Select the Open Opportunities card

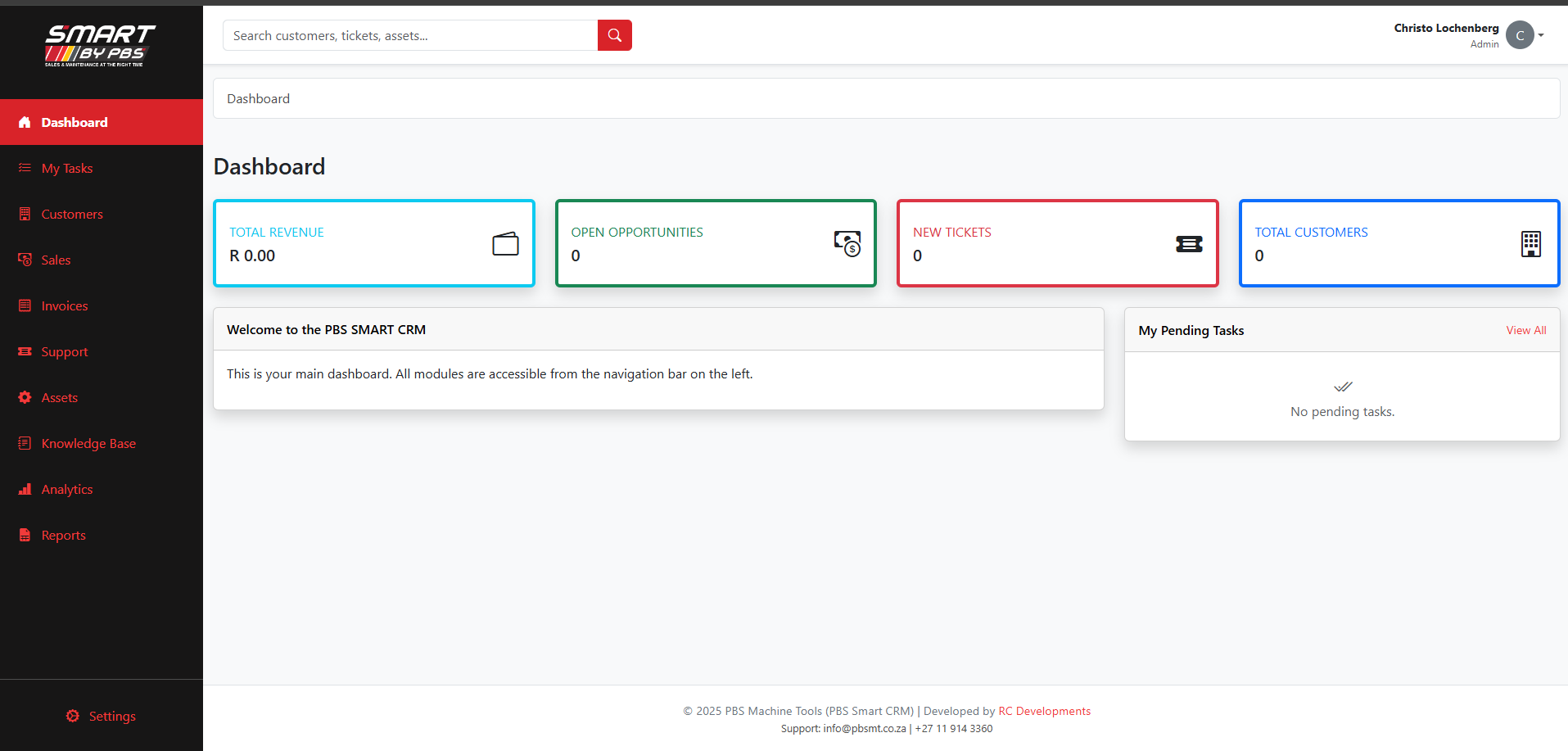716,243
